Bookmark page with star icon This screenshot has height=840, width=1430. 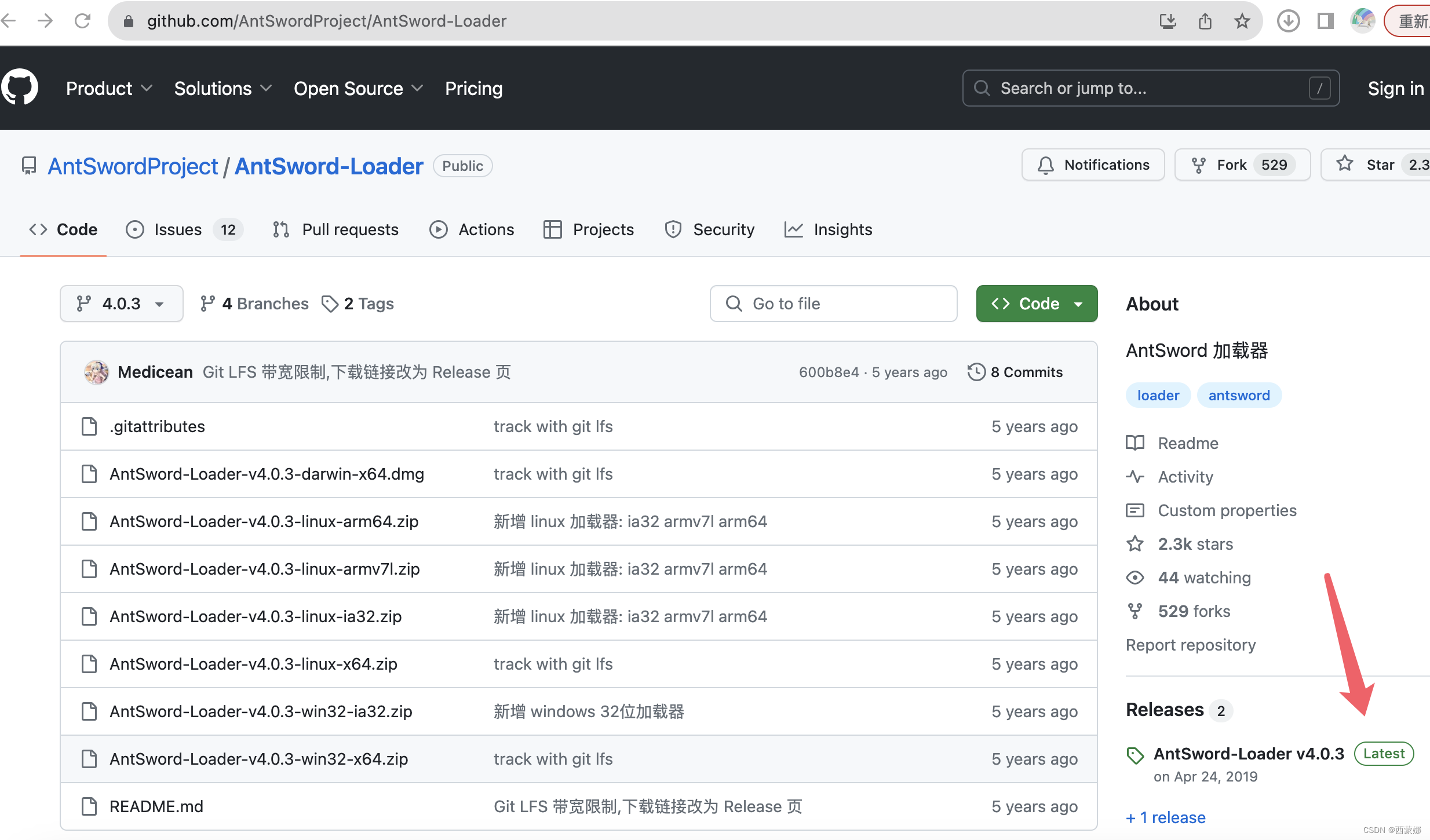pos(1242,21)
